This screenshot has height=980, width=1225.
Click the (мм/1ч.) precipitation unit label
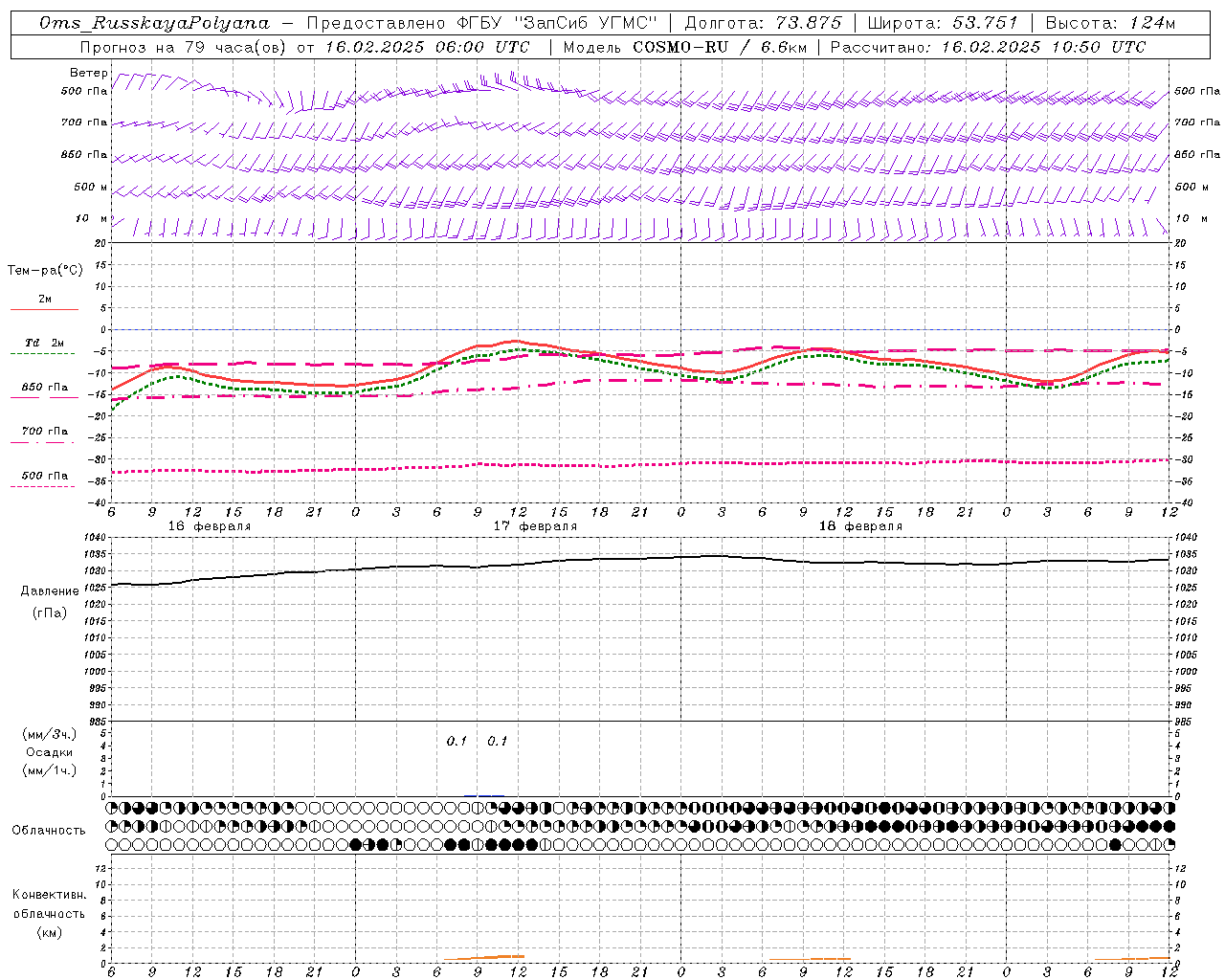click(49, 770)
